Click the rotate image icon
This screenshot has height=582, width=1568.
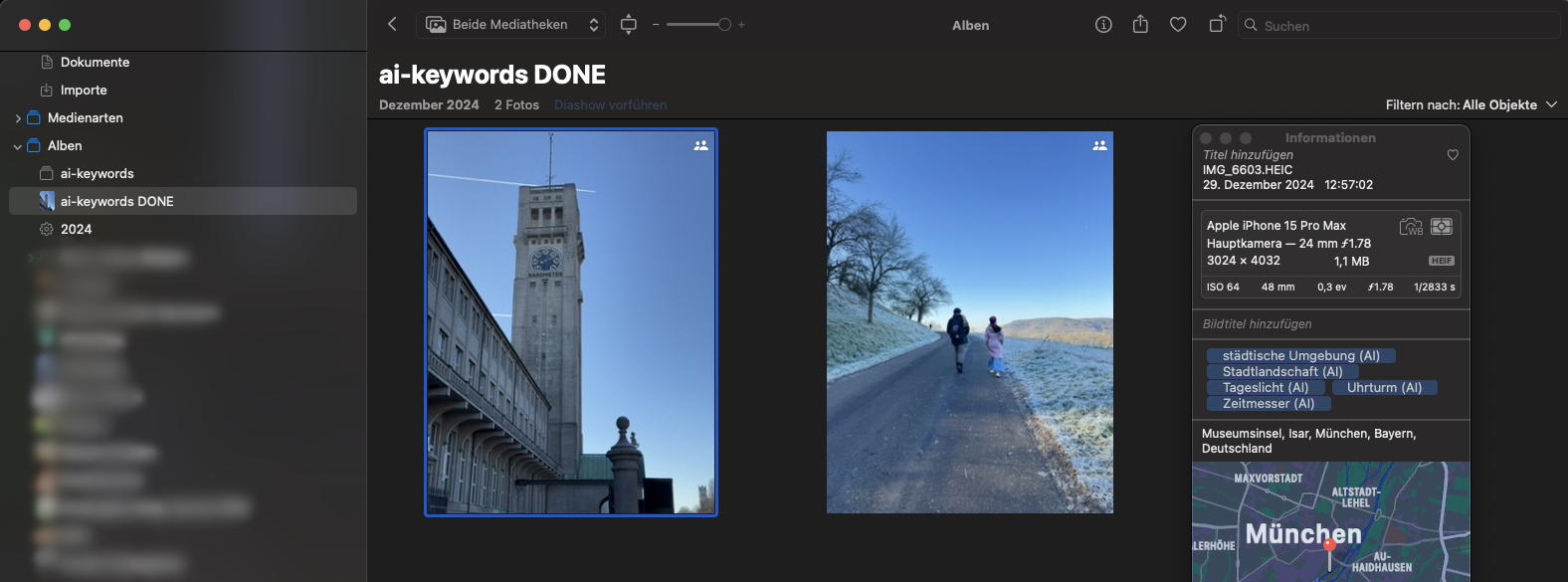coord(1217,25)
